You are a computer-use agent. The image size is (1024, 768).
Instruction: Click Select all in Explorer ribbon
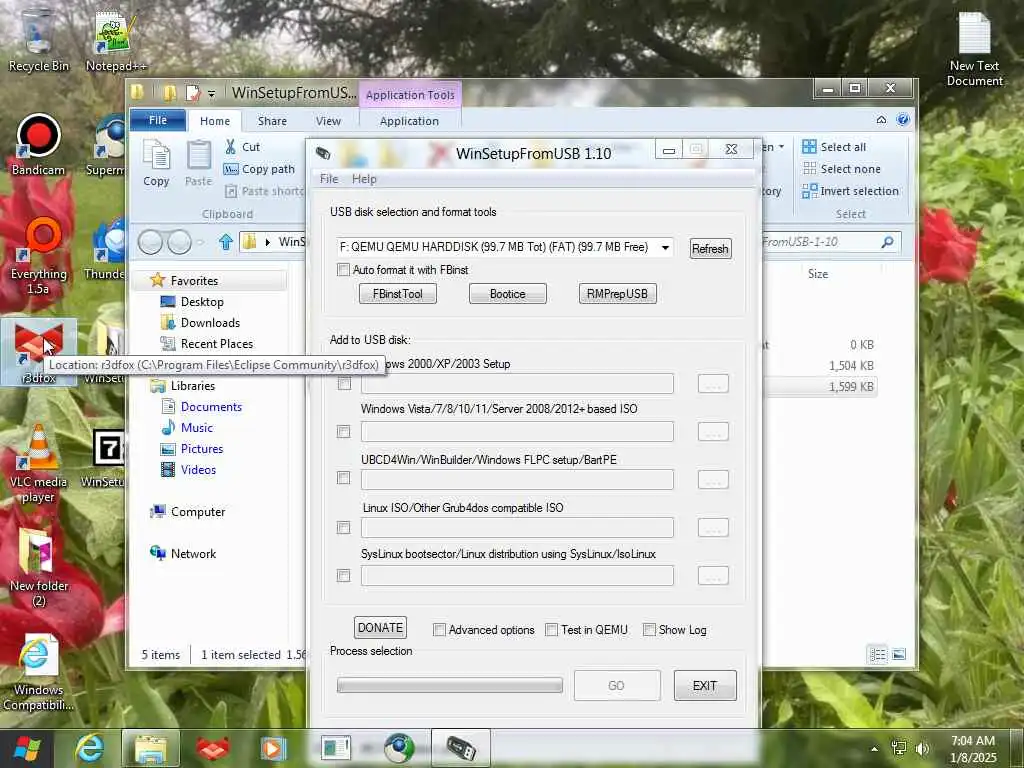(834, 147)
